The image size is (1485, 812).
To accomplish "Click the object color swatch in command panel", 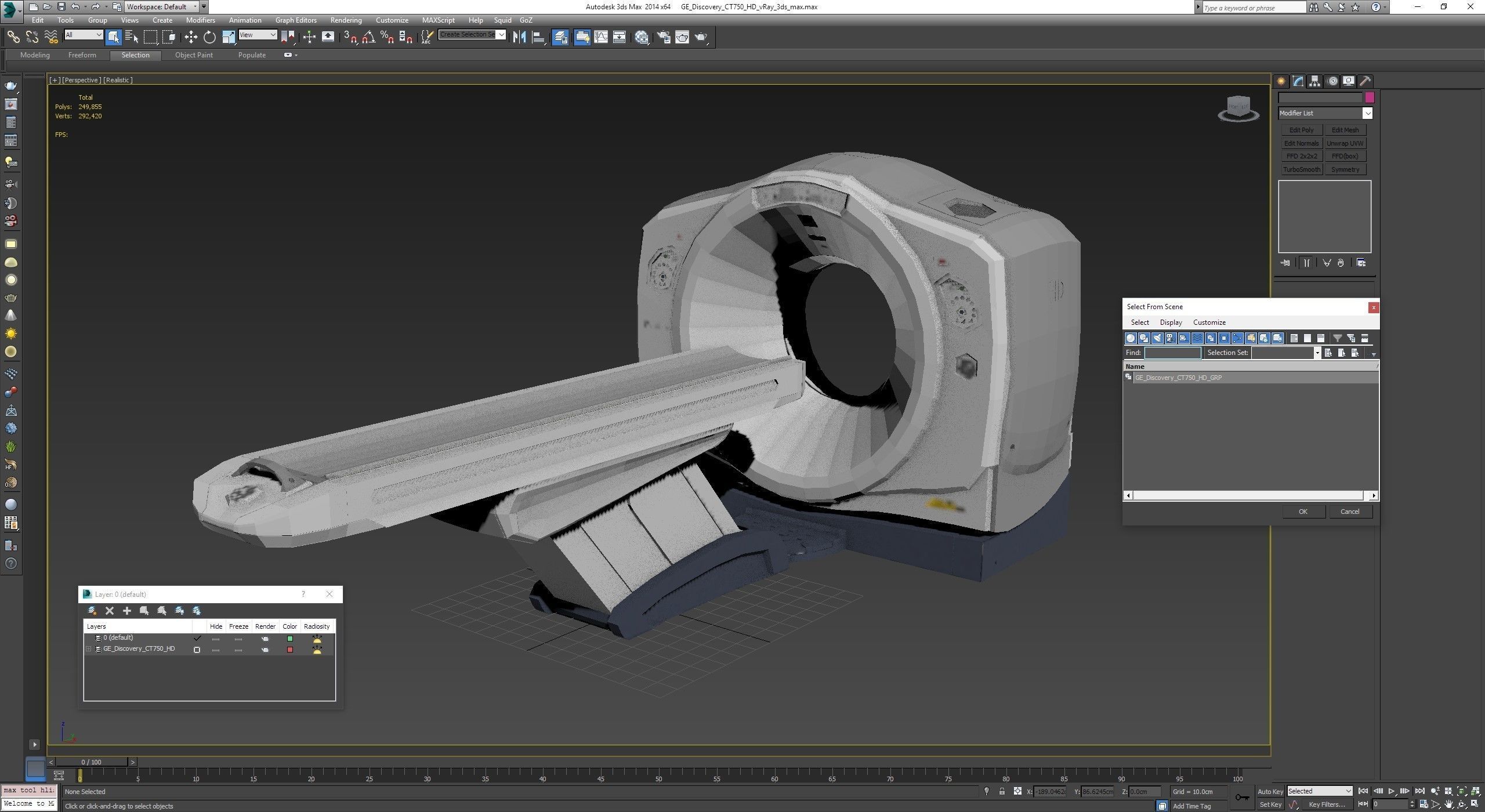I will coord(1370,97).
